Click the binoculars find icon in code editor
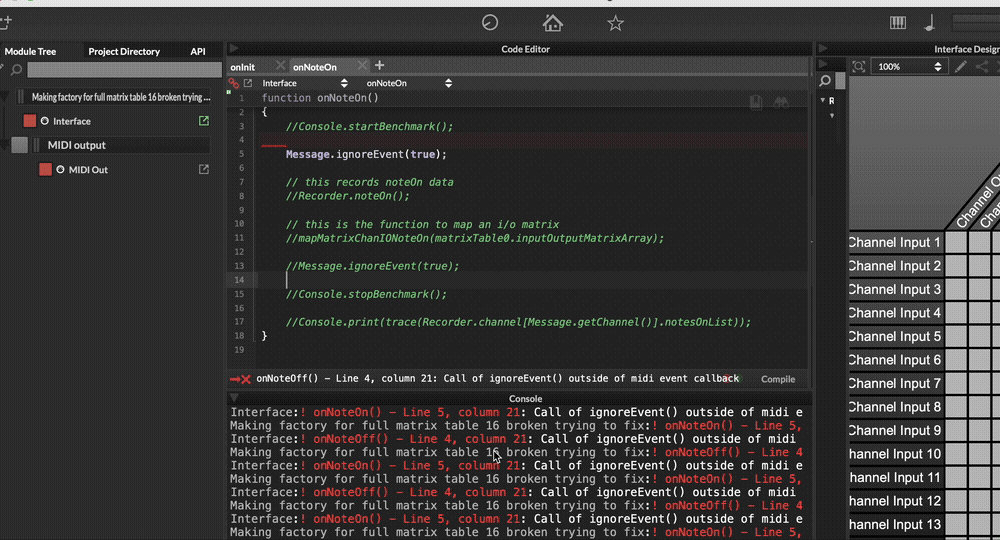 pyautogui.click(x=781, y=103)
